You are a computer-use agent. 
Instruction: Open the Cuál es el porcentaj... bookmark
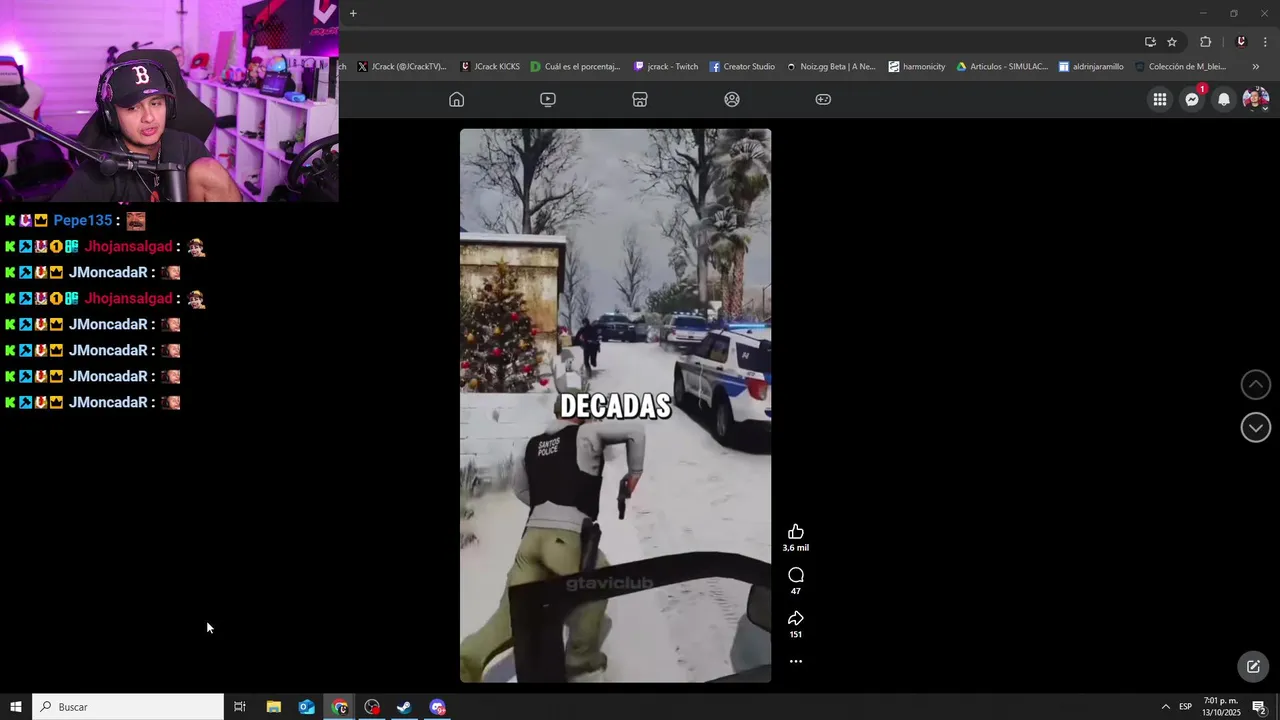(x=576, y=67)
